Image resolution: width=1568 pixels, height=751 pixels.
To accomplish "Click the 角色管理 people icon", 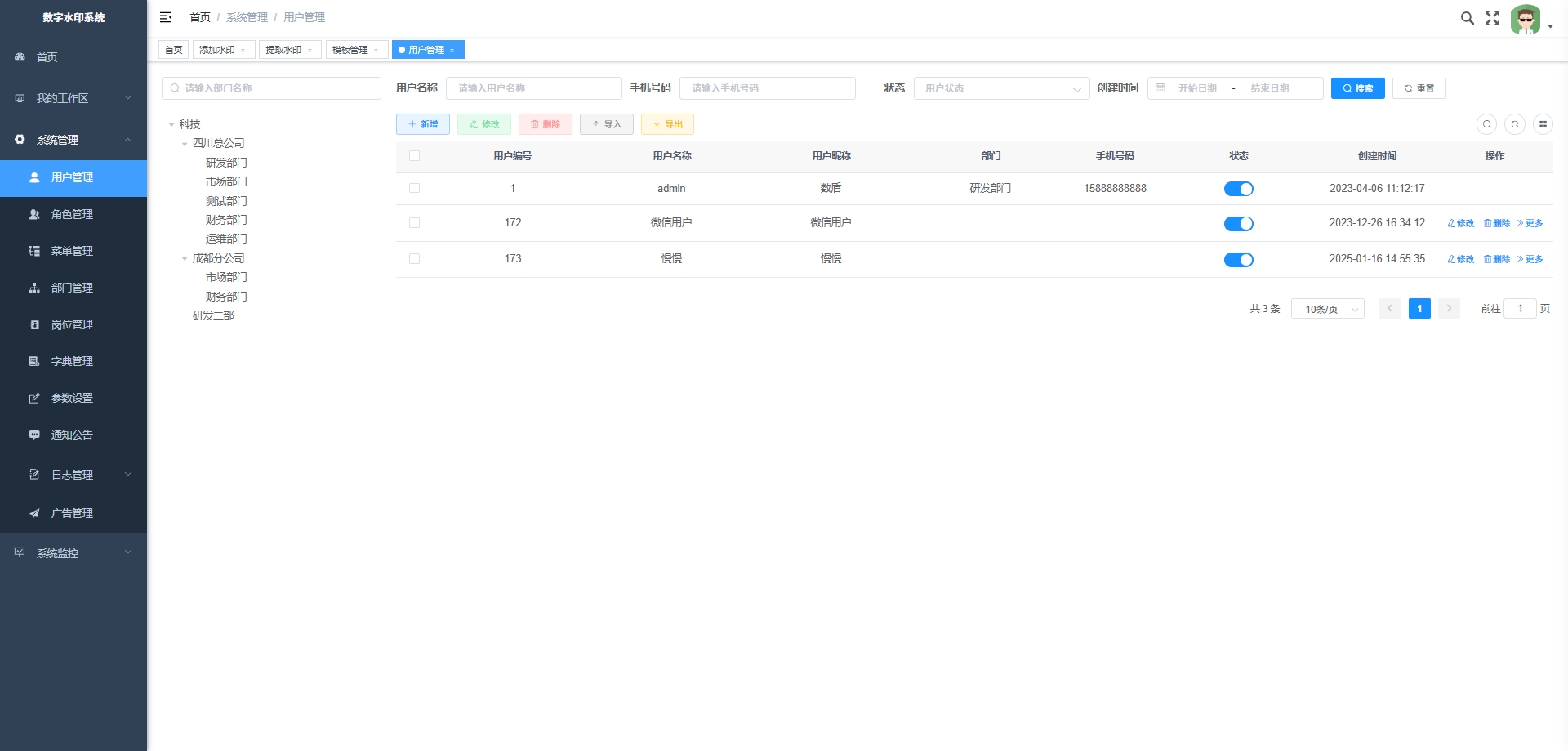I will pyautogui.click(x=34, y=214).
